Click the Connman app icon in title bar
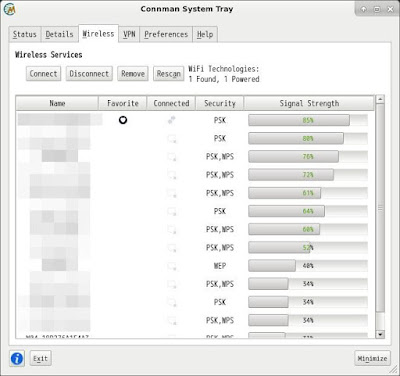400x376 pixels. point(9,9)
